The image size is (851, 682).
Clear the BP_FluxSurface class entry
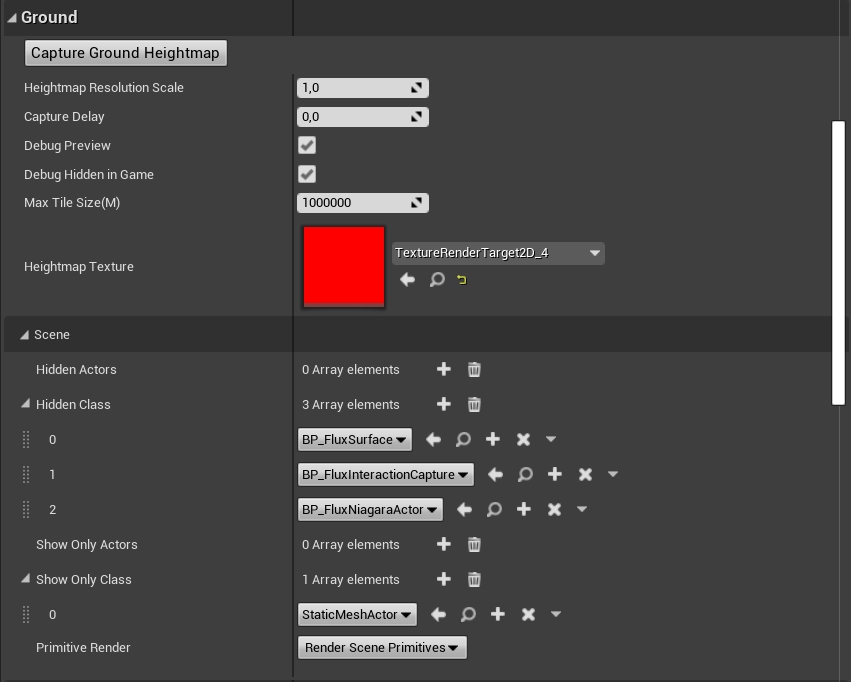pyautogui.click(x=523, y=439)
